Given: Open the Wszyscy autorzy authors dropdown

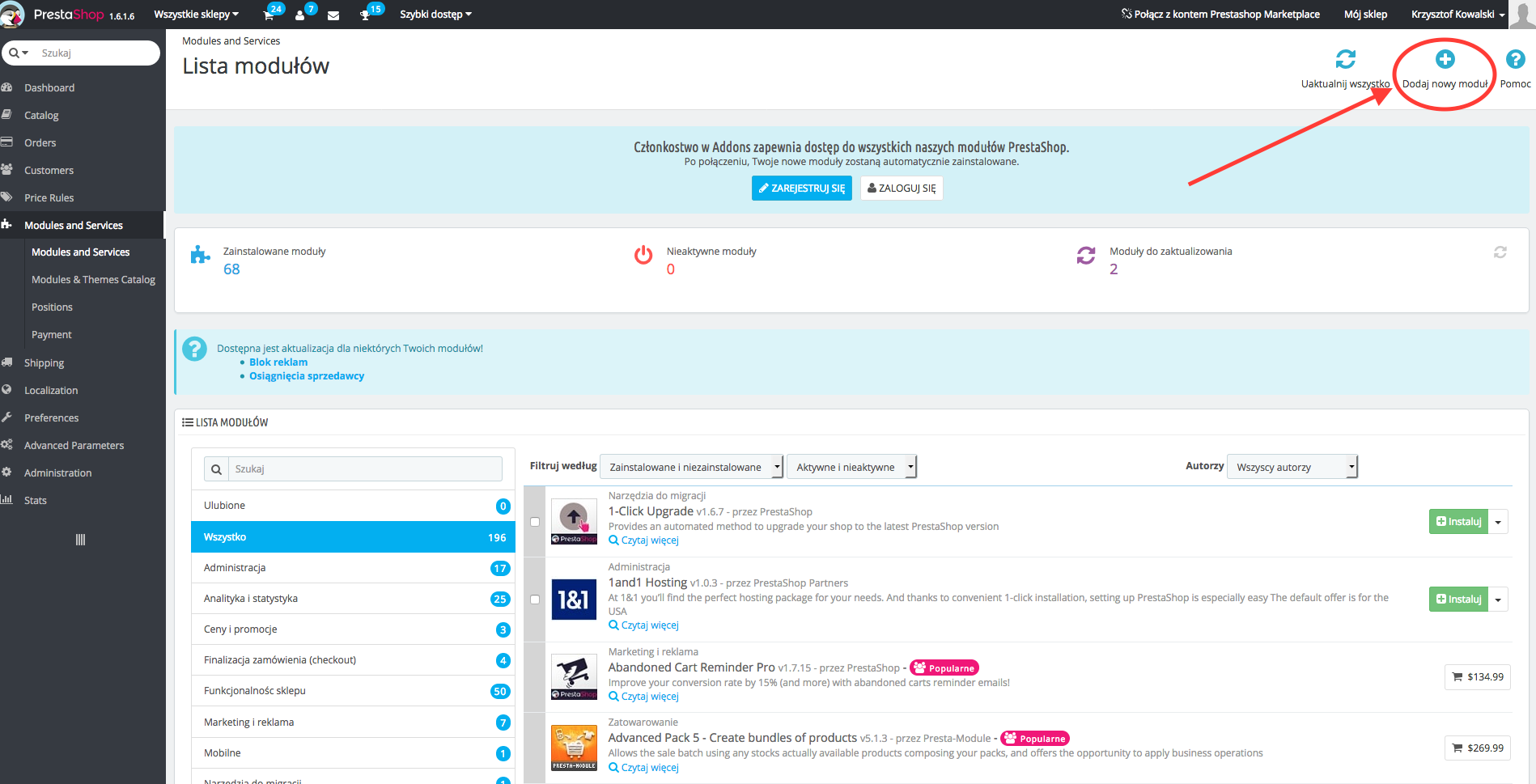Looking at the screenshot, I should point(1292,467).
